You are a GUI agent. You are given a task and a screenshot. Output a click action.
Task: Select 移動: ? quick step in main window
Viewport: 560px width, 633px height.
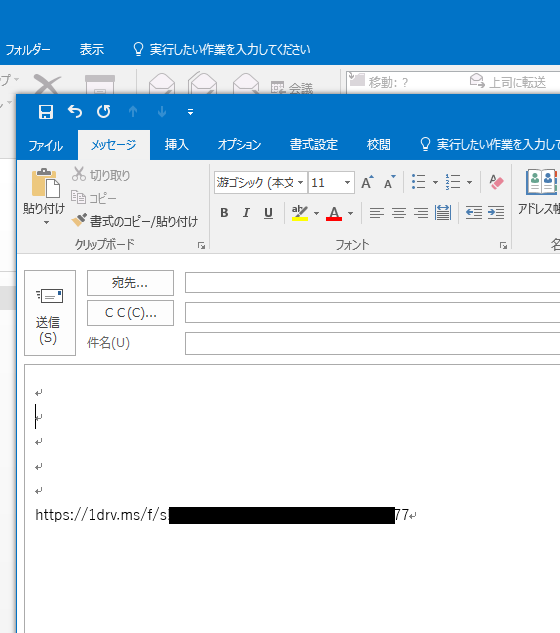click(378, 82)
